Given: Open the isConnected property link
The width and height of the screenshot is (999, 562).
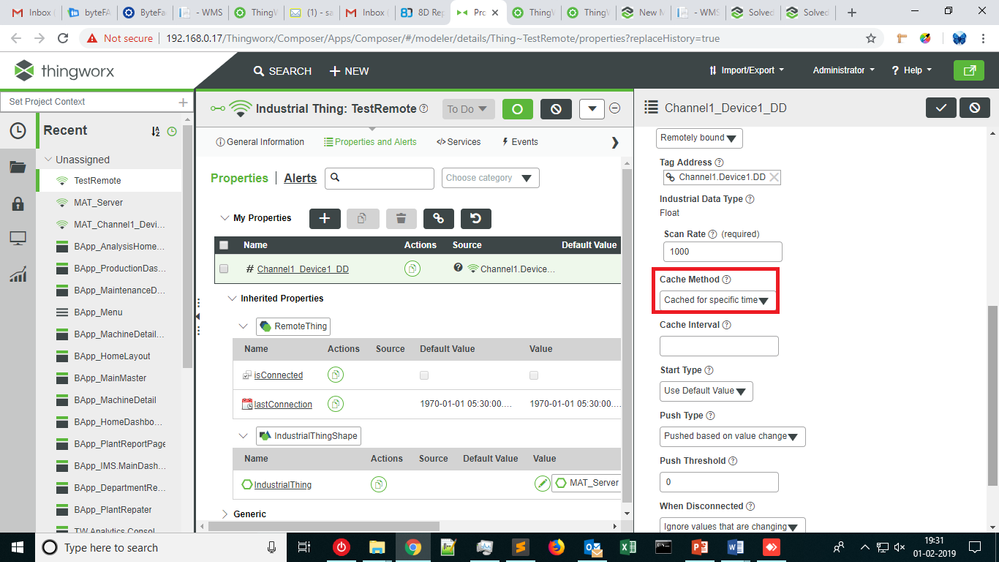Looking at the screenshot, I should [278, 375].
